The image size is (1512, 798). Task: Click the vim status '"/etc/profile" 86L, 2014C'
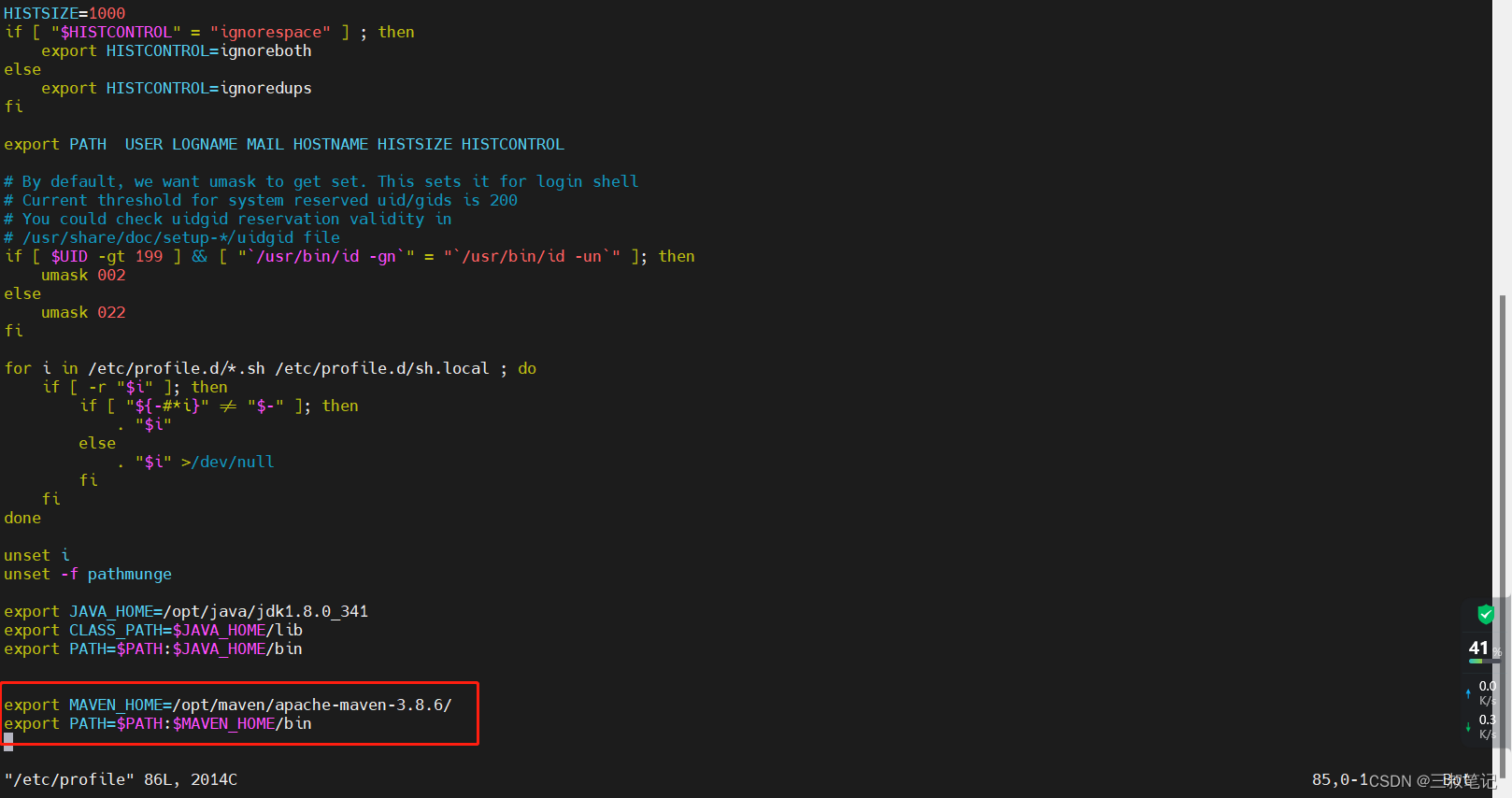tap(121, 779)
